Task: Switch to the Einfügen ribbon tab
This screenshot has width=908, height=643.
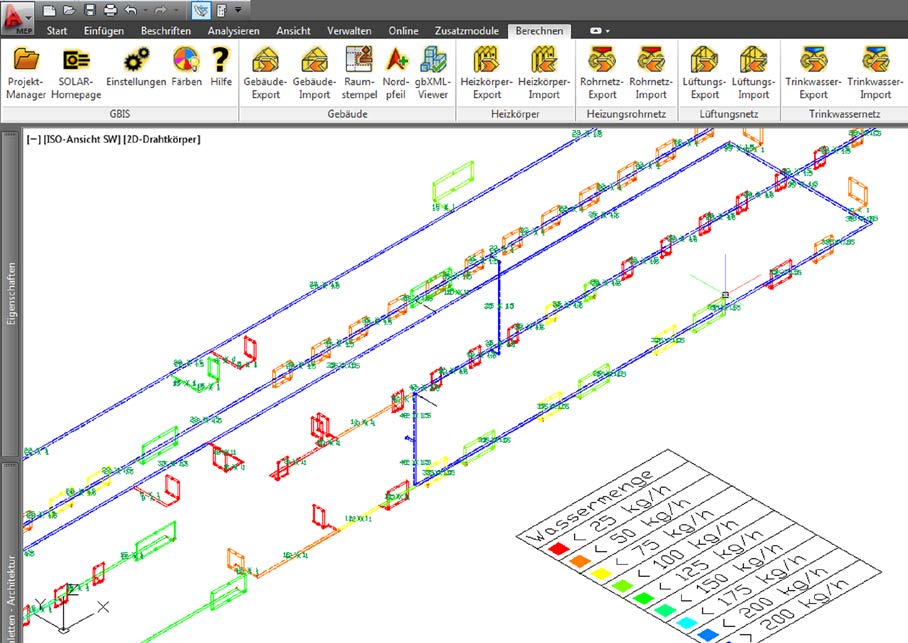Action: [104, 31]
